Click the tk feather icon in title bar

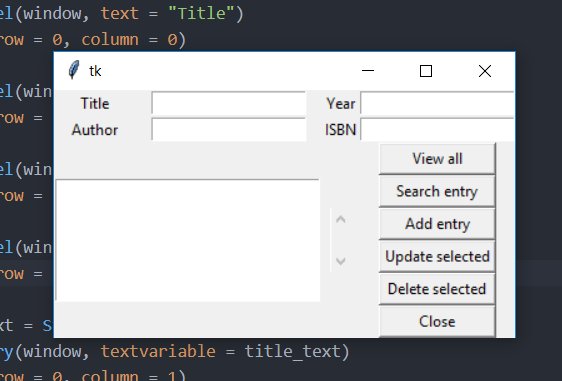(x=74, y=70)
